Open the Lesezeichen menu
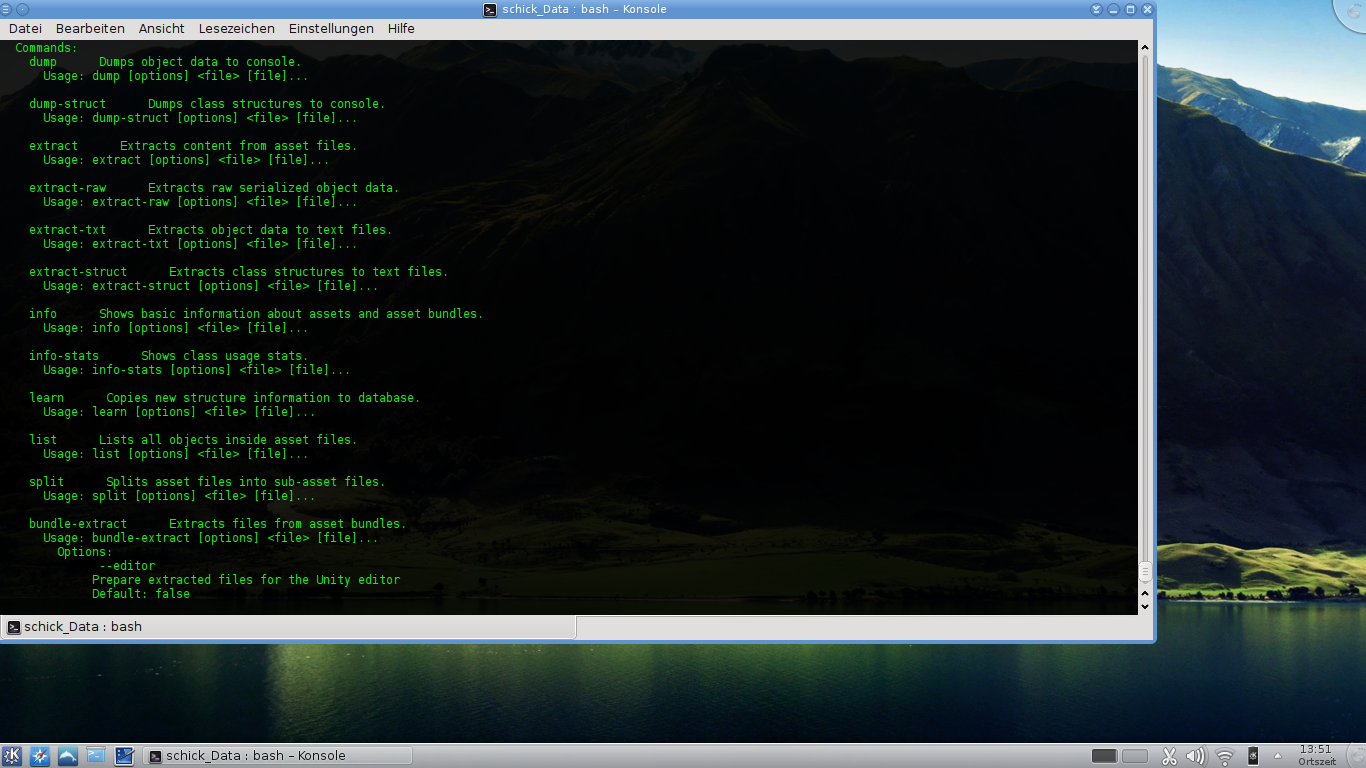The height and width of the screenshot is (768, 1366). click(x=236, y=29)
